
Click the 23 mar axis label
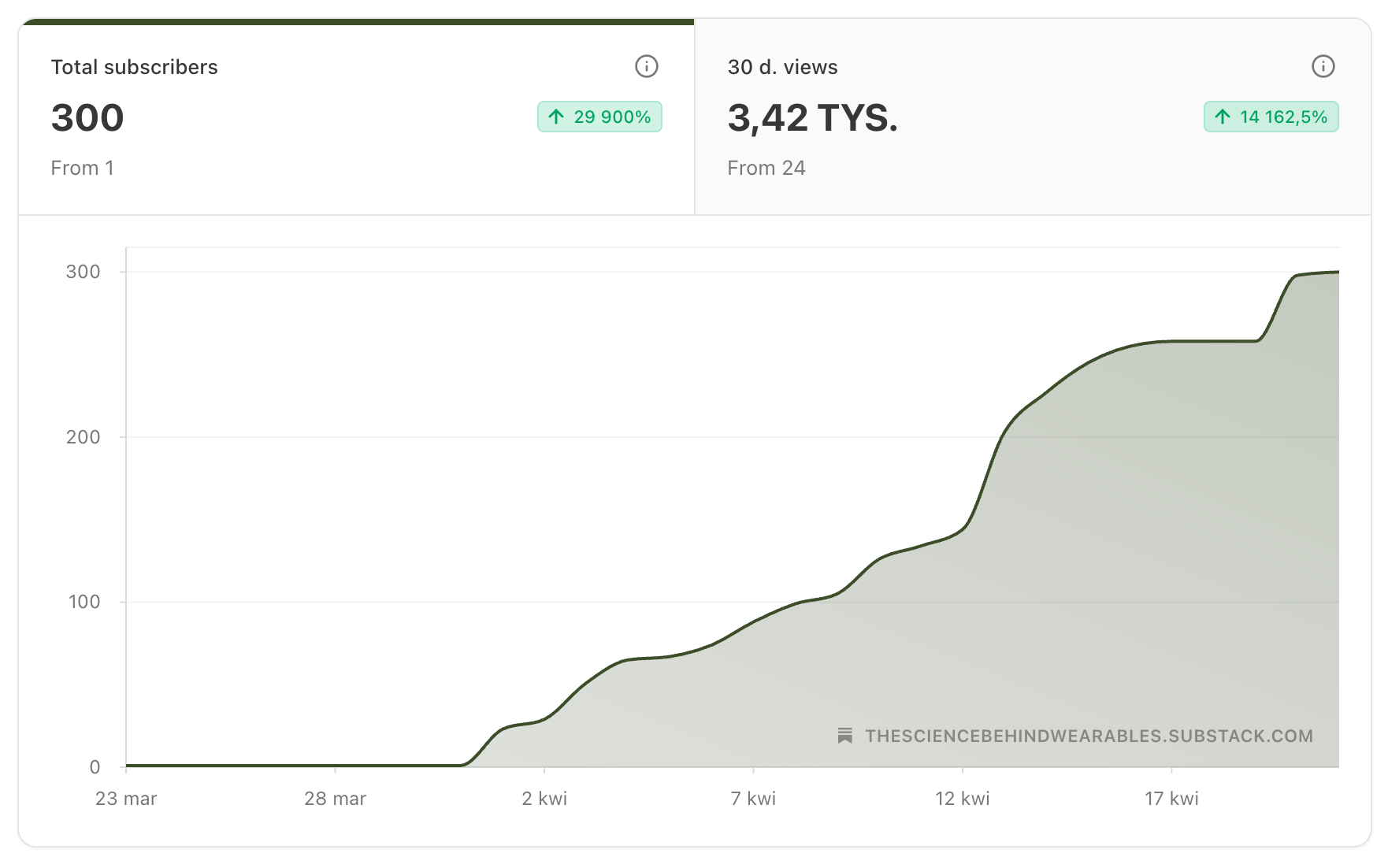126,798
